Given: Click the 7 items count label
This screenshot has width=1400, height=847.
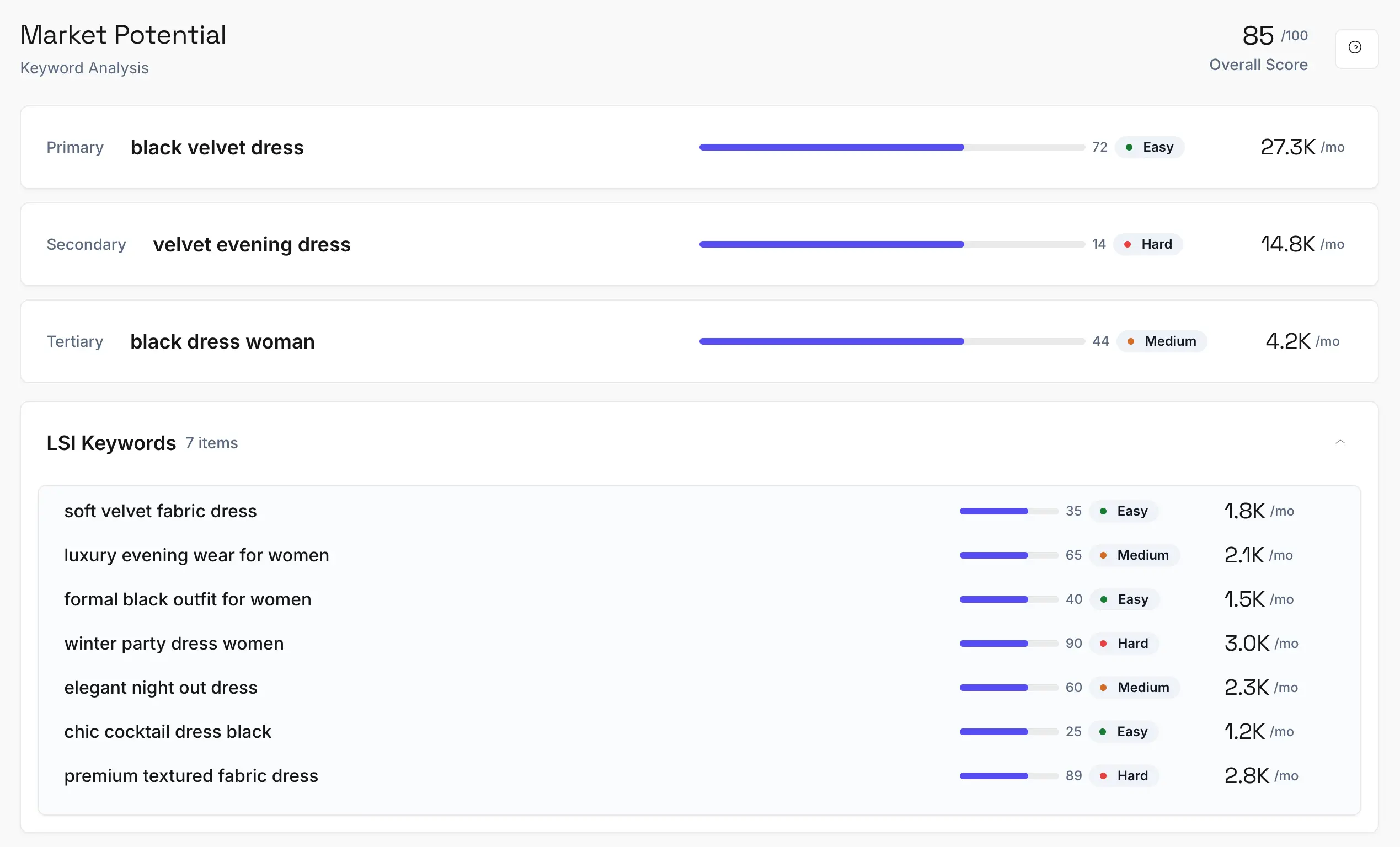Looking at the screenshot, I should (211, 443).
